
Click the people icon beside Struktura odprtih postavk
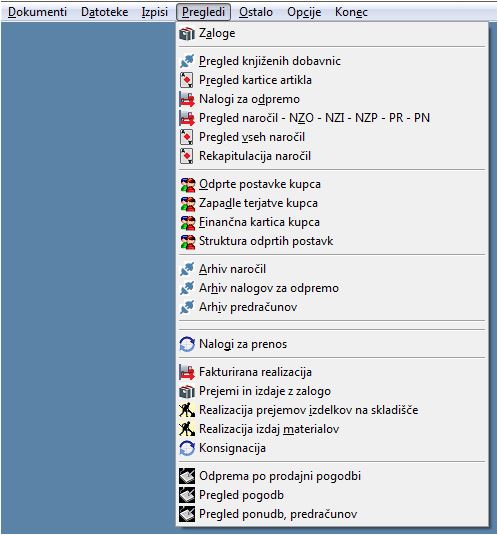pyautogui.click(x=187, y=241)
